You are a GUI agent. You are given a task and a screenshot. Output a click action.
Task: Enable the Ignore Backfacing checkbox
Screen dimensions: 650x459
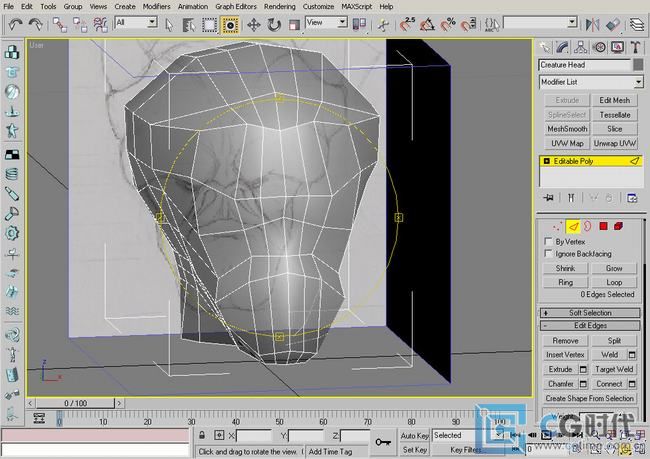pyautogui.click(x=548, y=253)
